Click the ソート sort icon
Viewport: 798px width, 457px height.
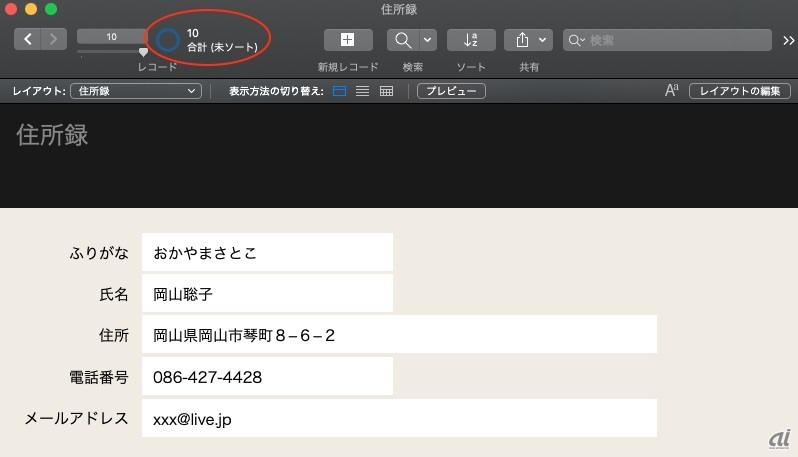point(471,40)
